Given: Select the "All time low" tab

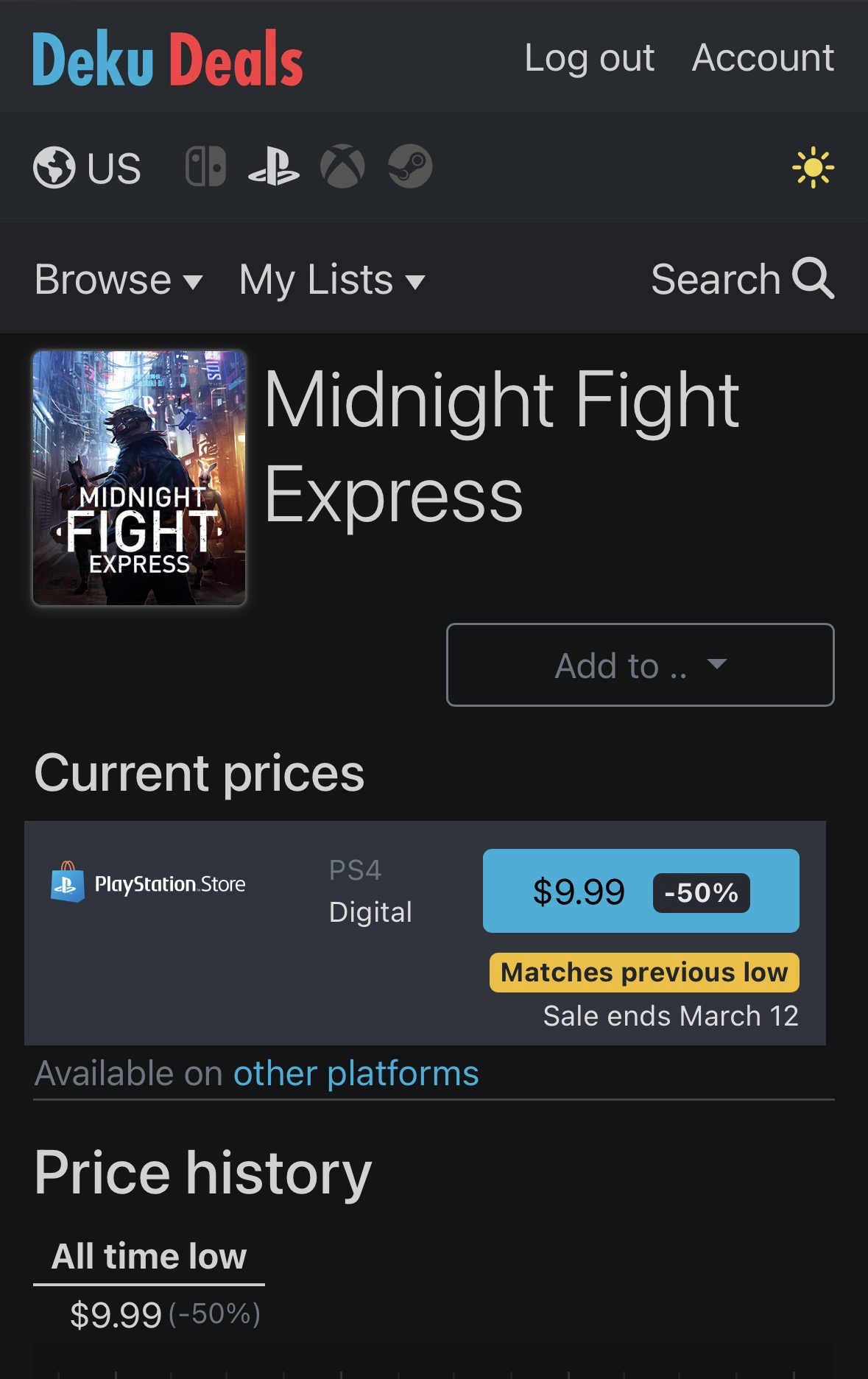Looking at the screenshot, I should tap(149, 1256).
